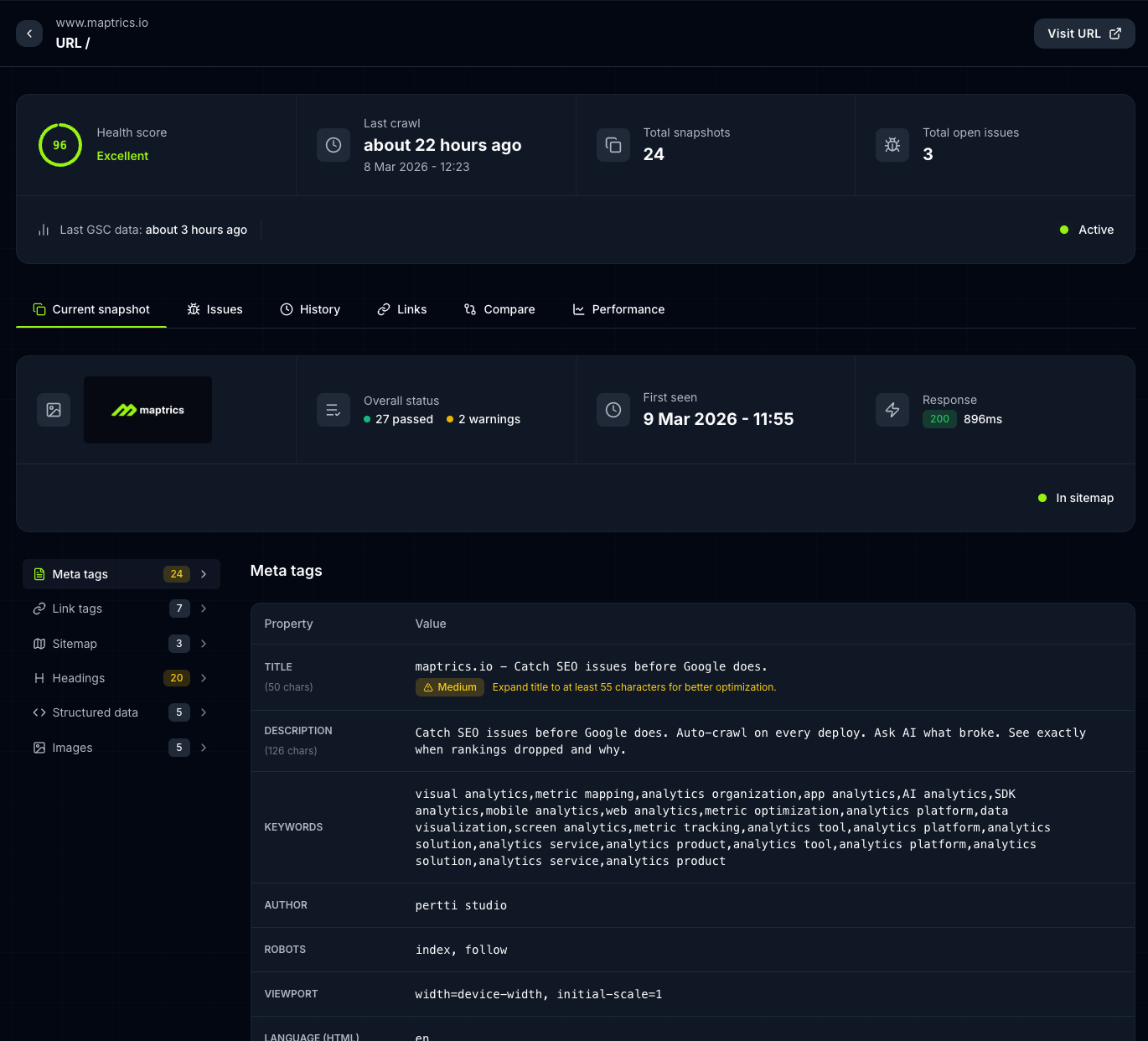Click the Last crawl clock icon
1148x1041 pixels.
coord(334,145)
